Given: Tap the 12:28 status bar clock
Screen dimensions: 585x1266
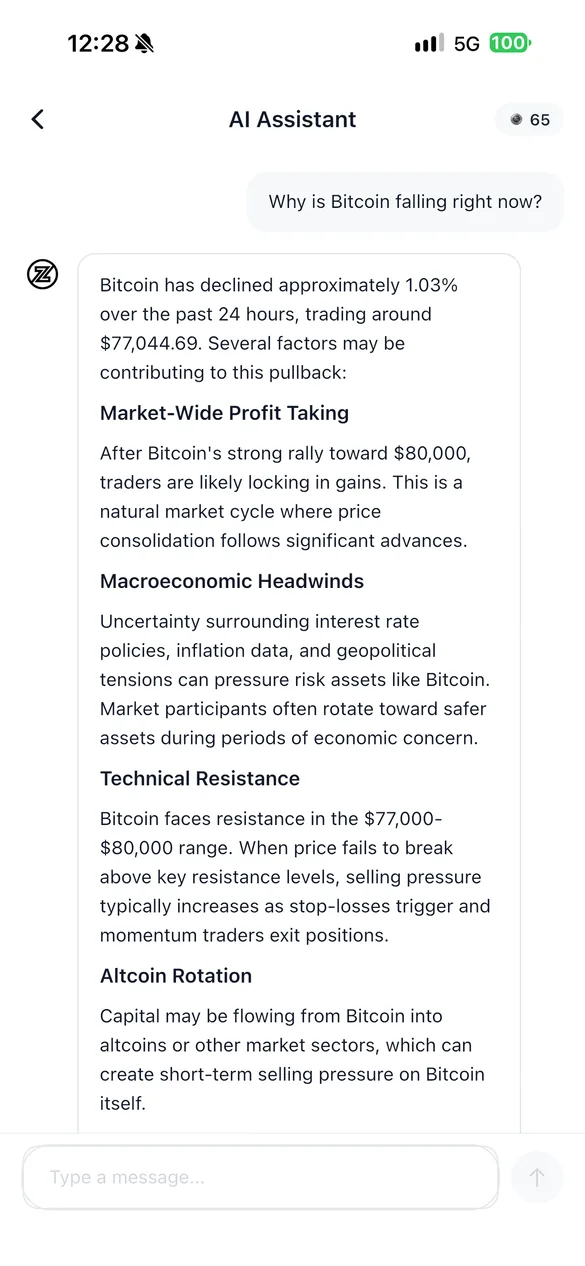Looking at the screenshot, I should (x=98, y=43).
